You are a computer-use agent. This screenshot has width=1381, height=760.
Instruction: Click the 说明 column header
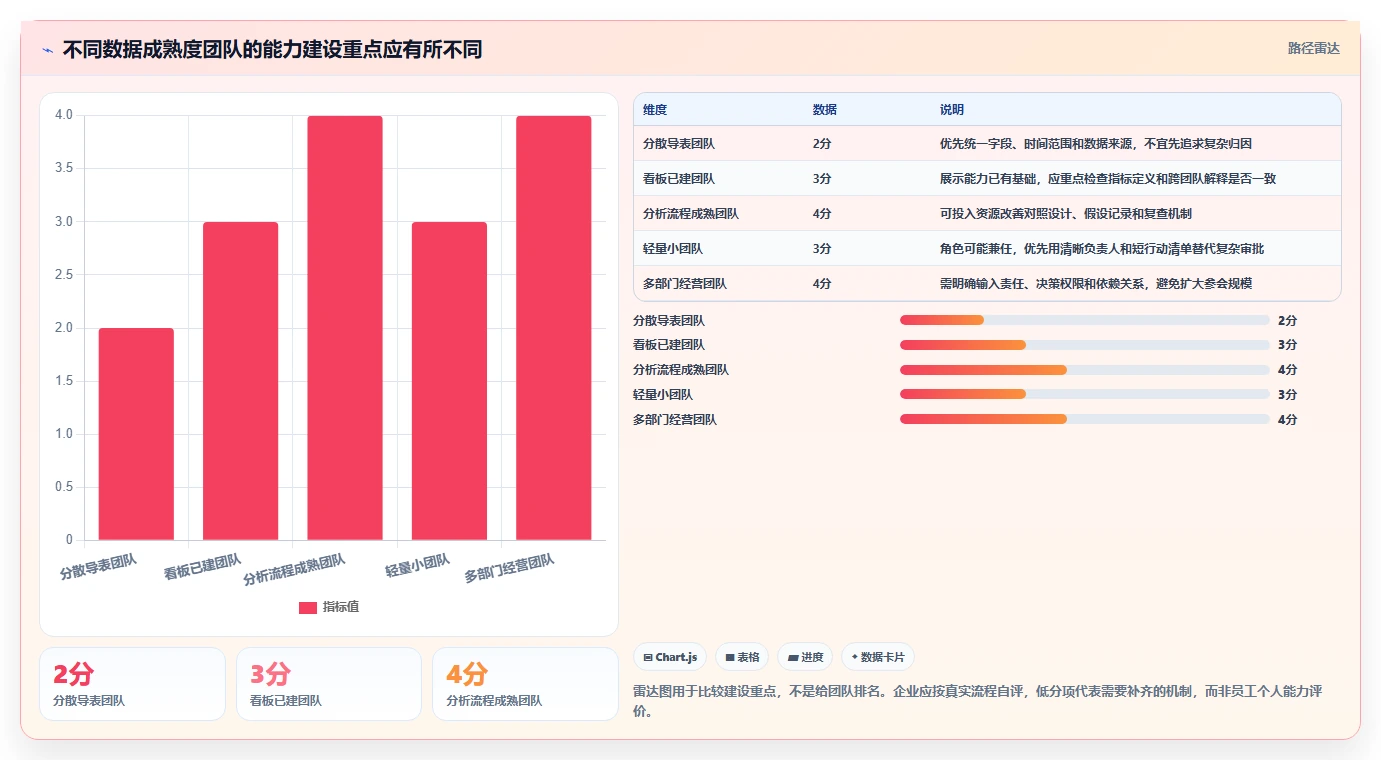point(952,109)
